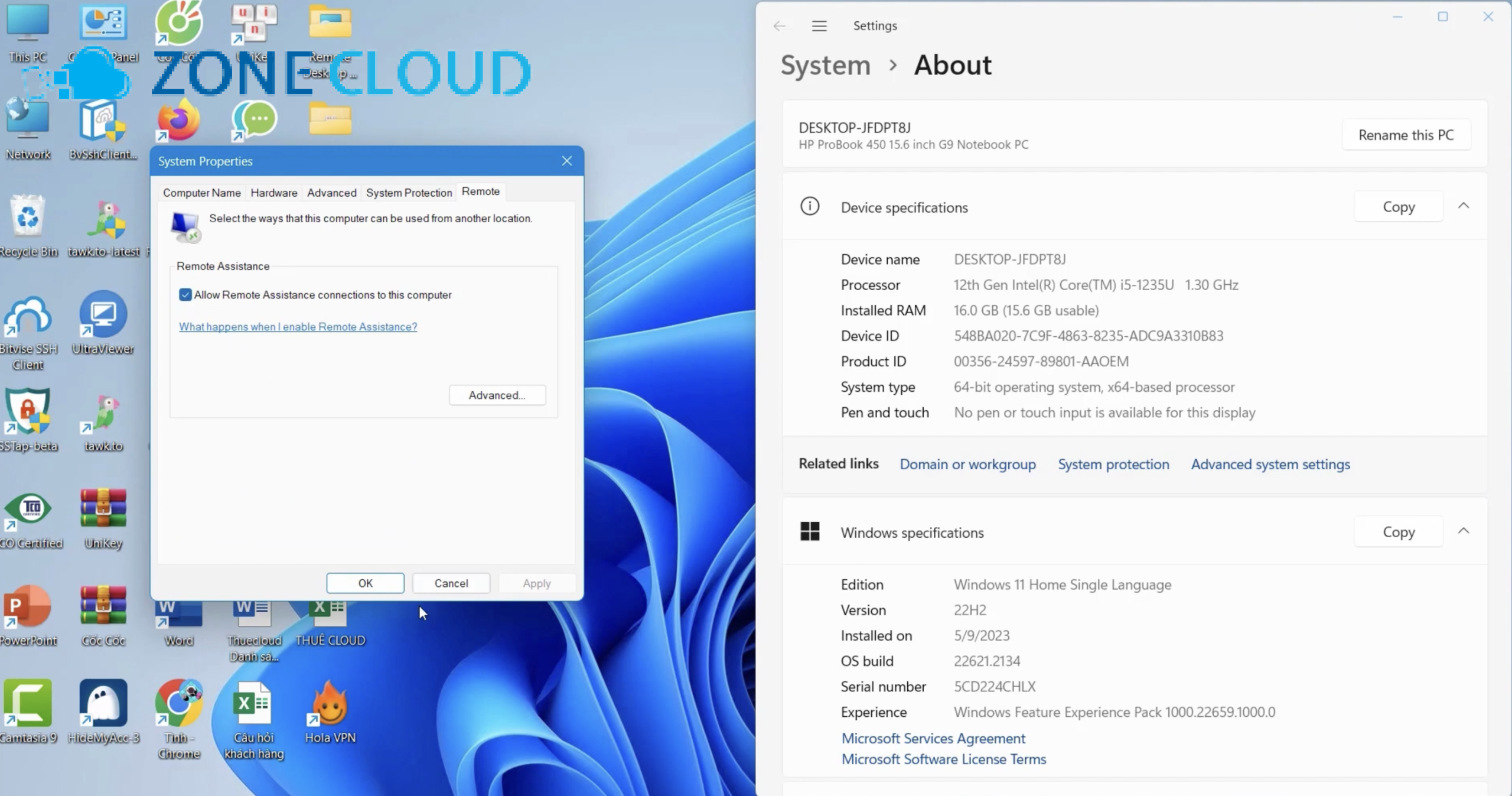Open Thuecloud Danh sá... document icon
This screenshot has width=1512, height=796.
pyautogui.click(x=254, y=631)
